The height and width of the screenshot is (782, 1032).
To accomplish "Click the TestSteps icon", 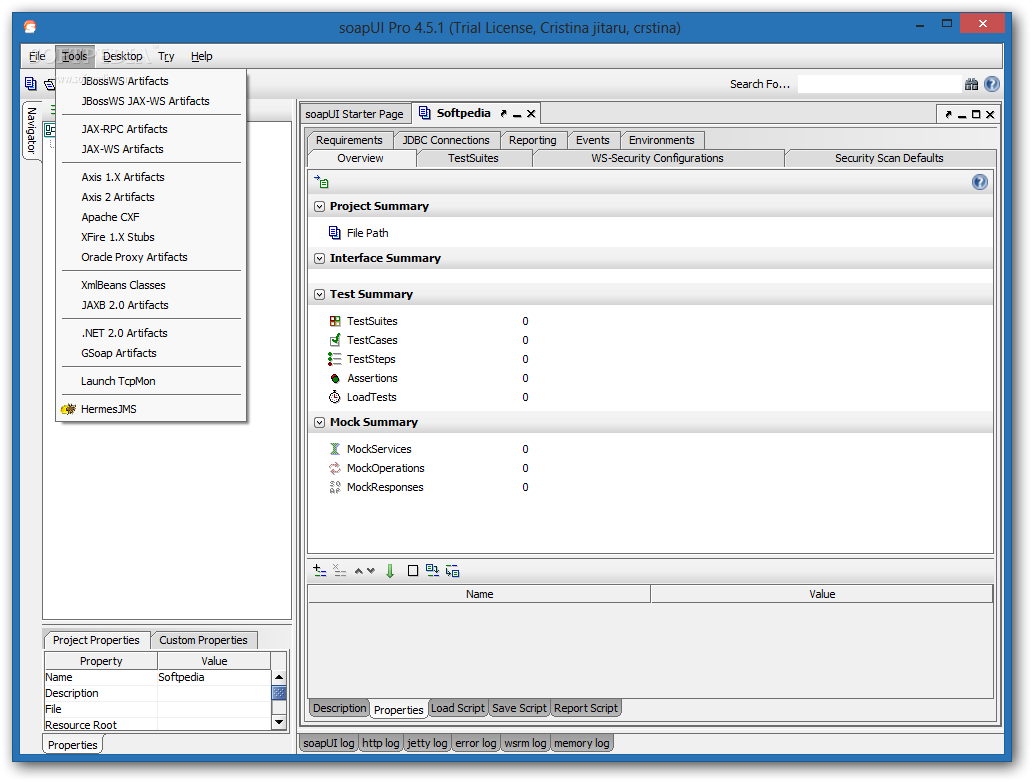I will pyautogui.click(x=334, y=359).
